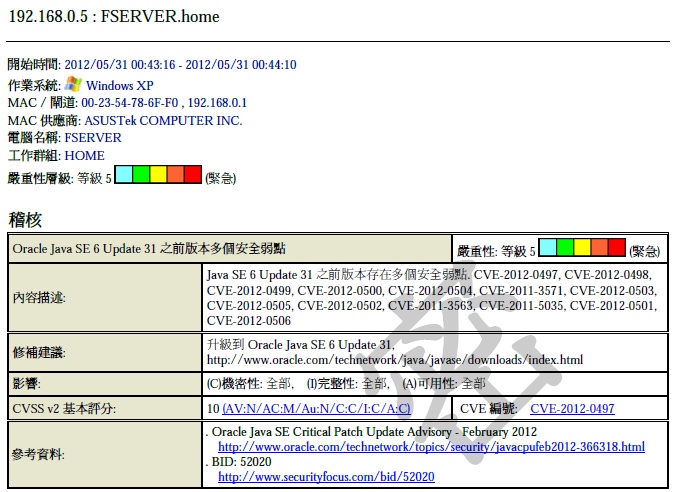Click orange swatch in header severity bar
Screen dimensions: 674x492
pyautogui.click(x=175, y=174)
